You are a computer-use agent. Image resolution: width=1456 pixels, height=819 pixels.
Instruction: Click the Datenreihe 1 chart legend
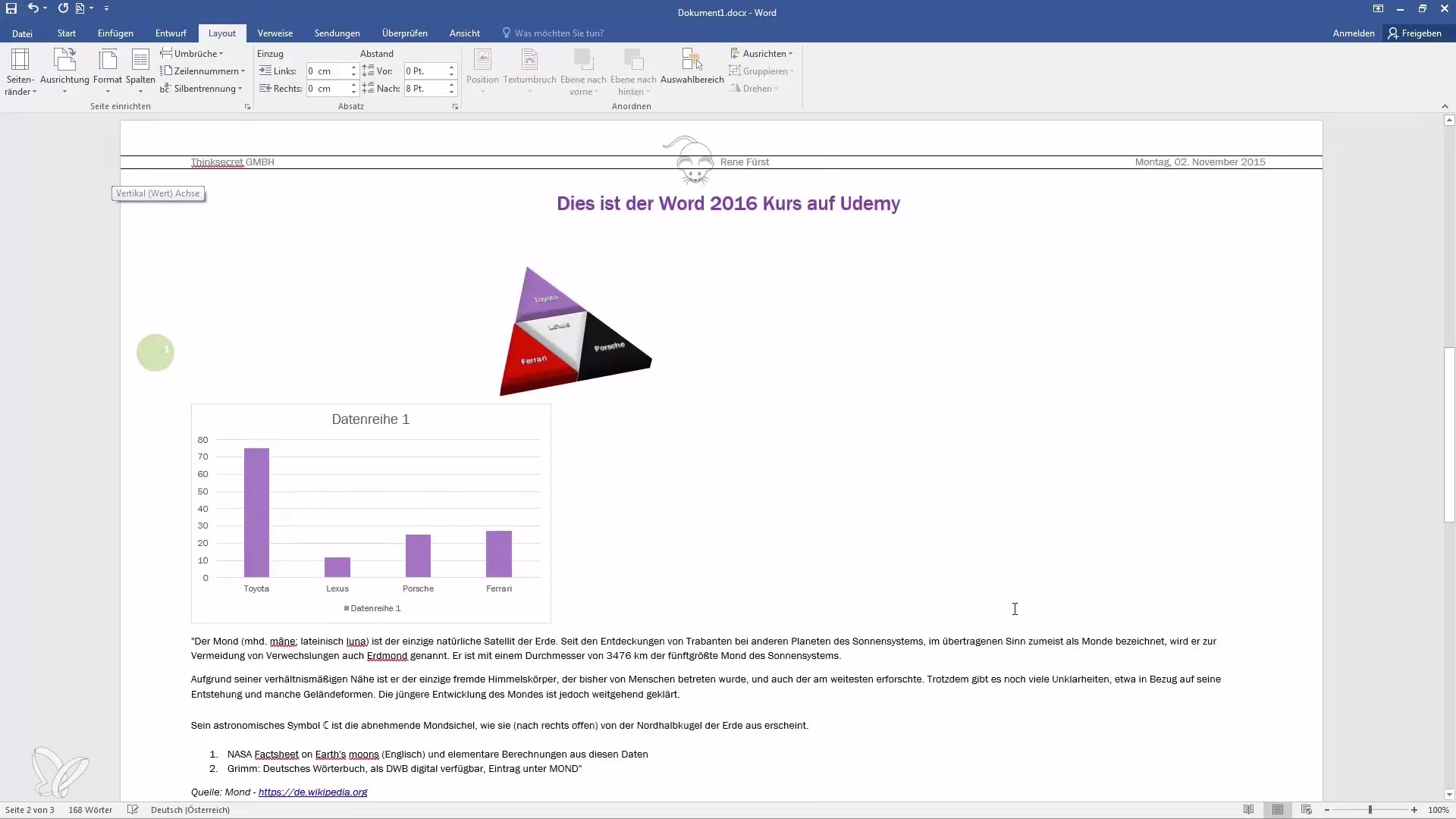pos(372,608)
